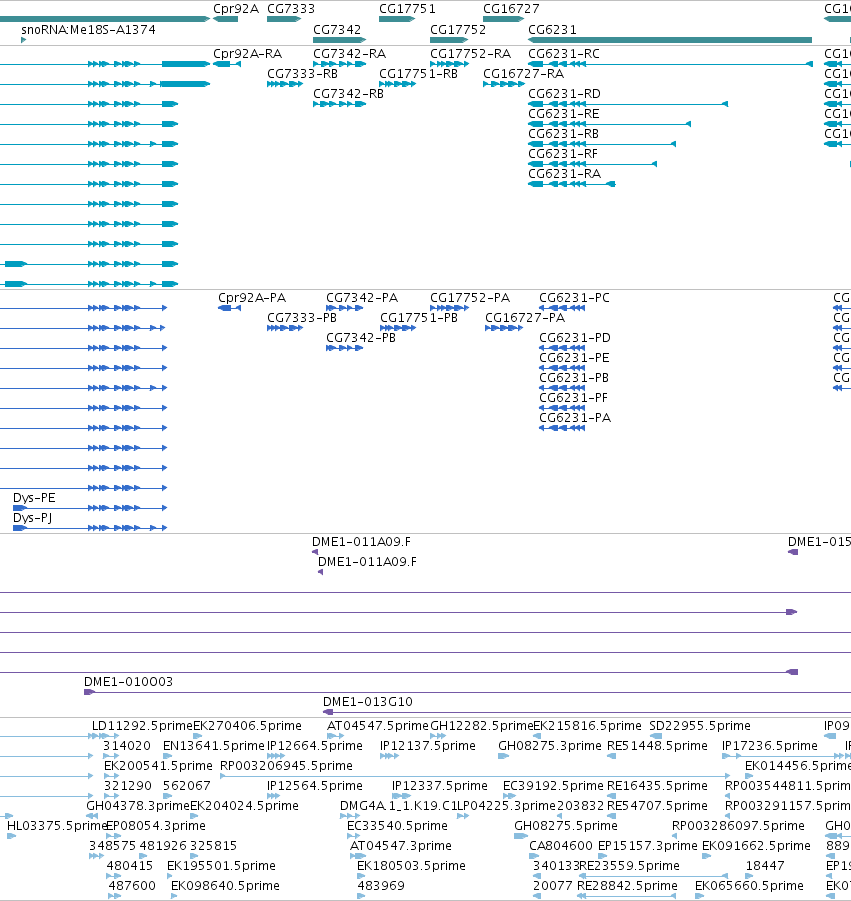Open EST EN13641.5prime
Viewport: 851px width, 901px height.
click(214, 746)
